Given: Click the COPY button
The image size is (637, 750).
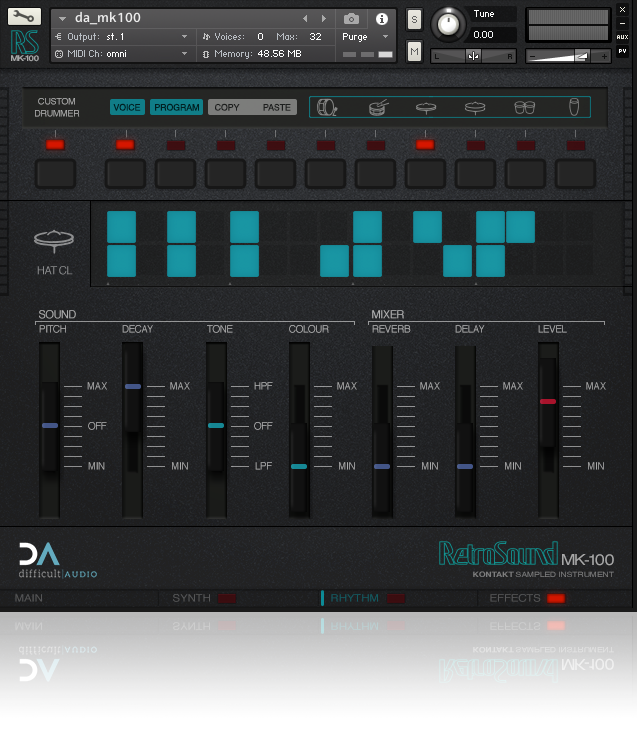Looking at the screenshot, I should tap(227, 107).
